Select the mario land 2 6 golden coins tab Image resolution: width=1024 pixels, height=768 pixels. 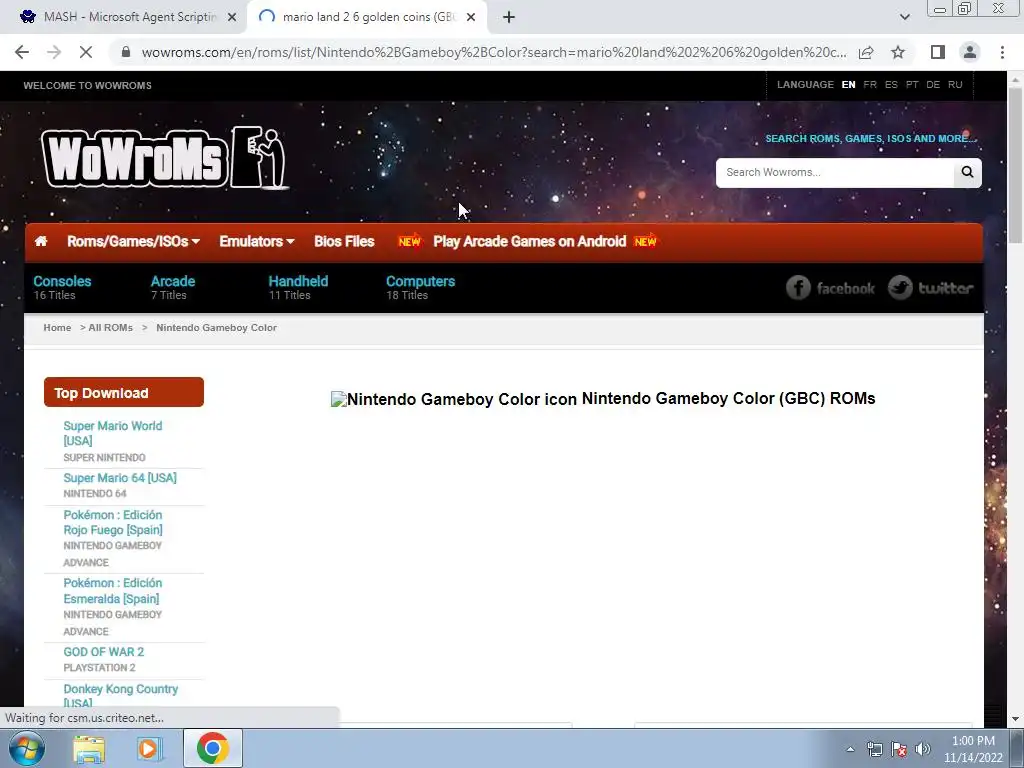click(367, 18)
